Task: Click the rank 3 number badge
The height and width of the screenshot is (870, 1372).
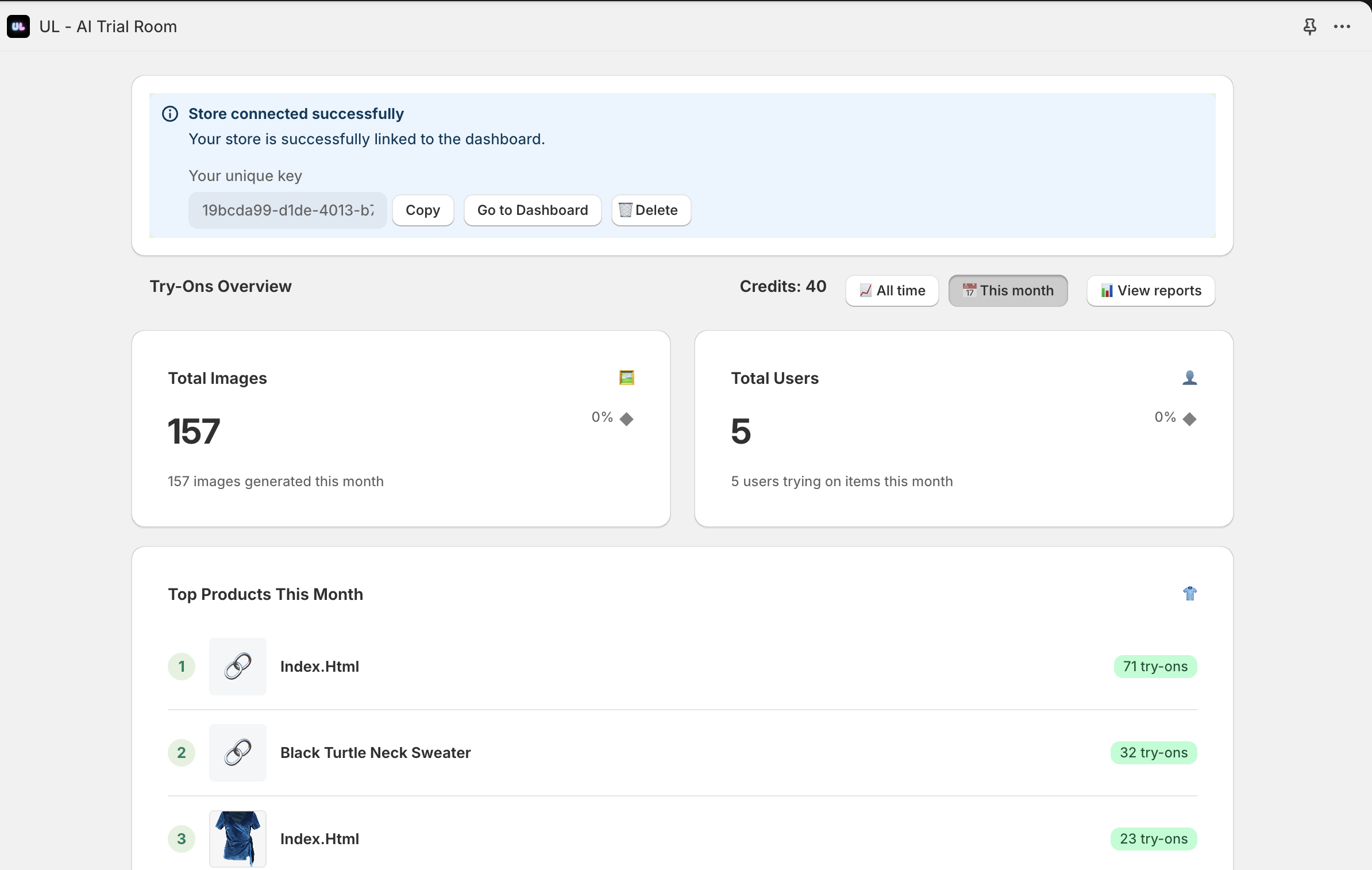Action: click(182, 839)
